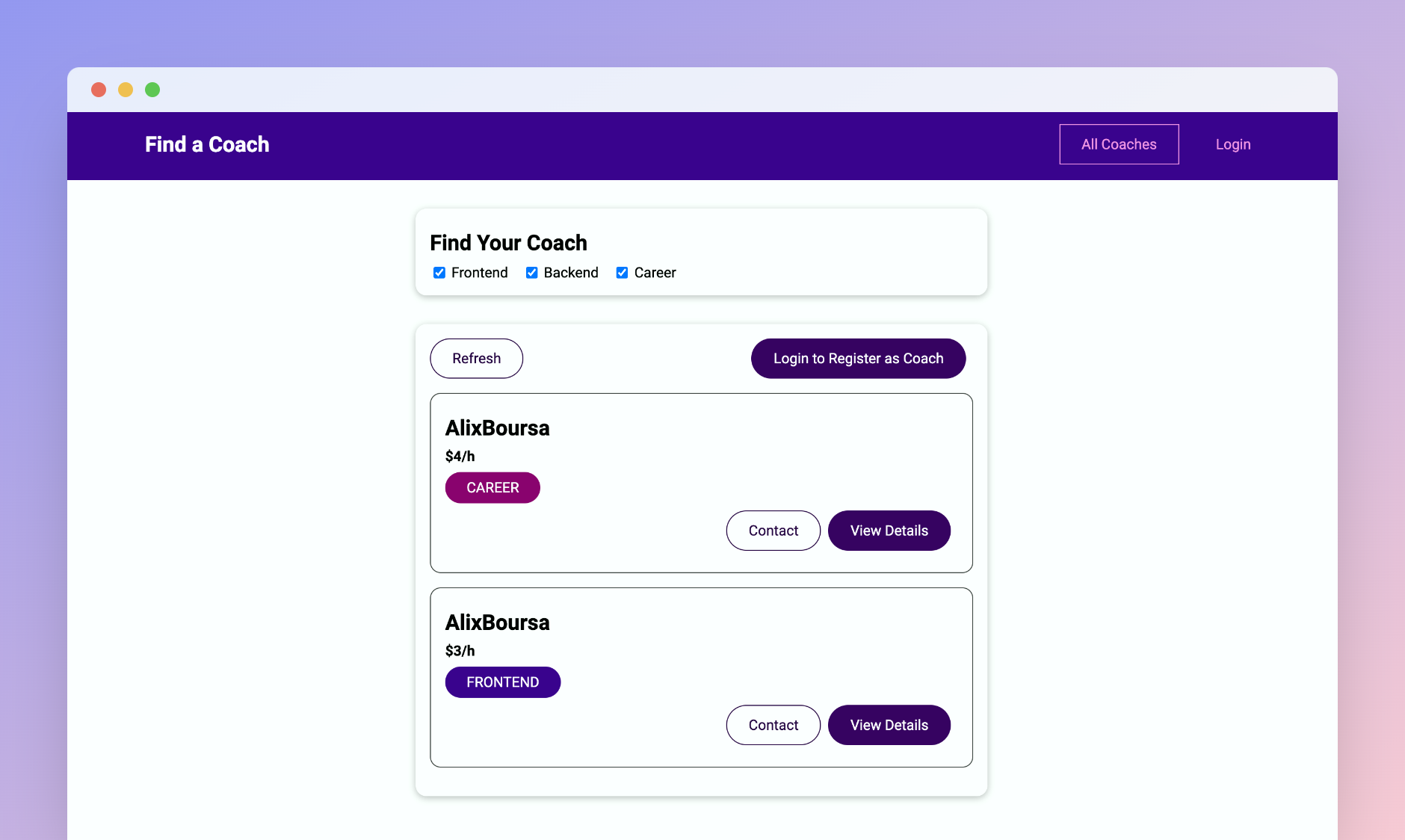Screen dimensions: 1405x840
Task: Click the Find Your Coach heading
Action: 509,243
